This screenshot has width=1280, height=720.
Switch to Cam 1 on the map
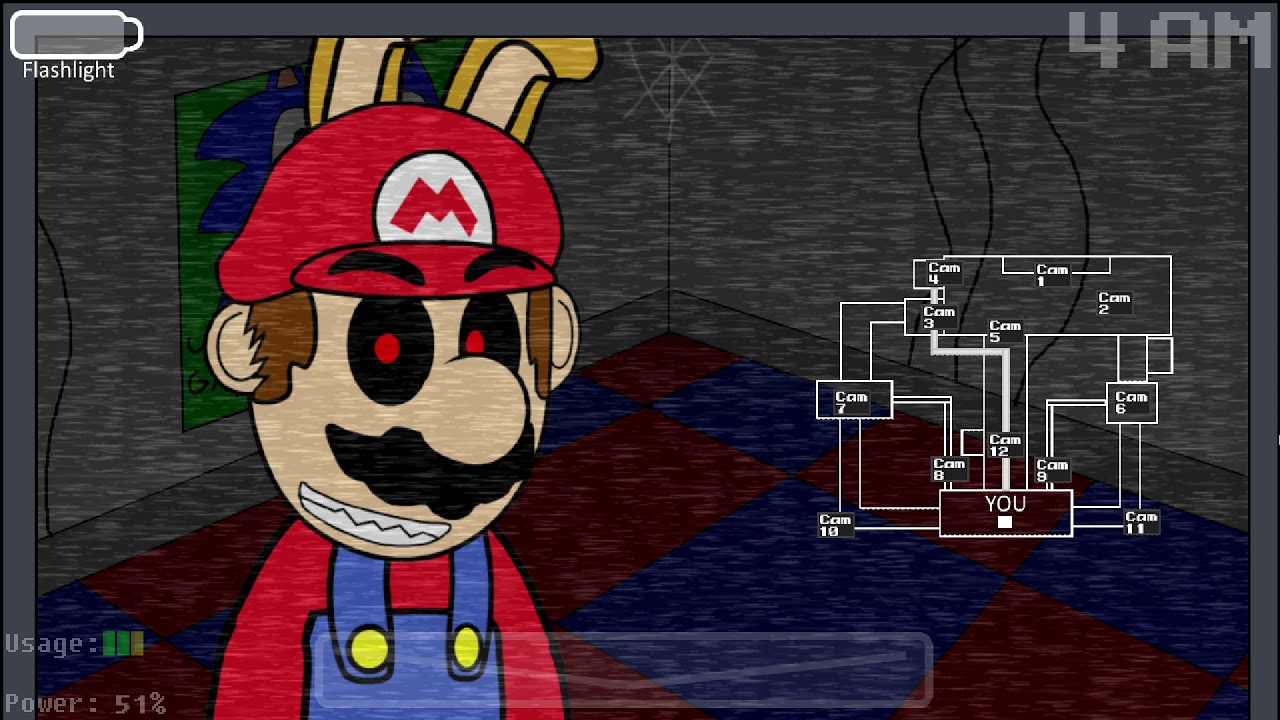(x=1052, y=275)
